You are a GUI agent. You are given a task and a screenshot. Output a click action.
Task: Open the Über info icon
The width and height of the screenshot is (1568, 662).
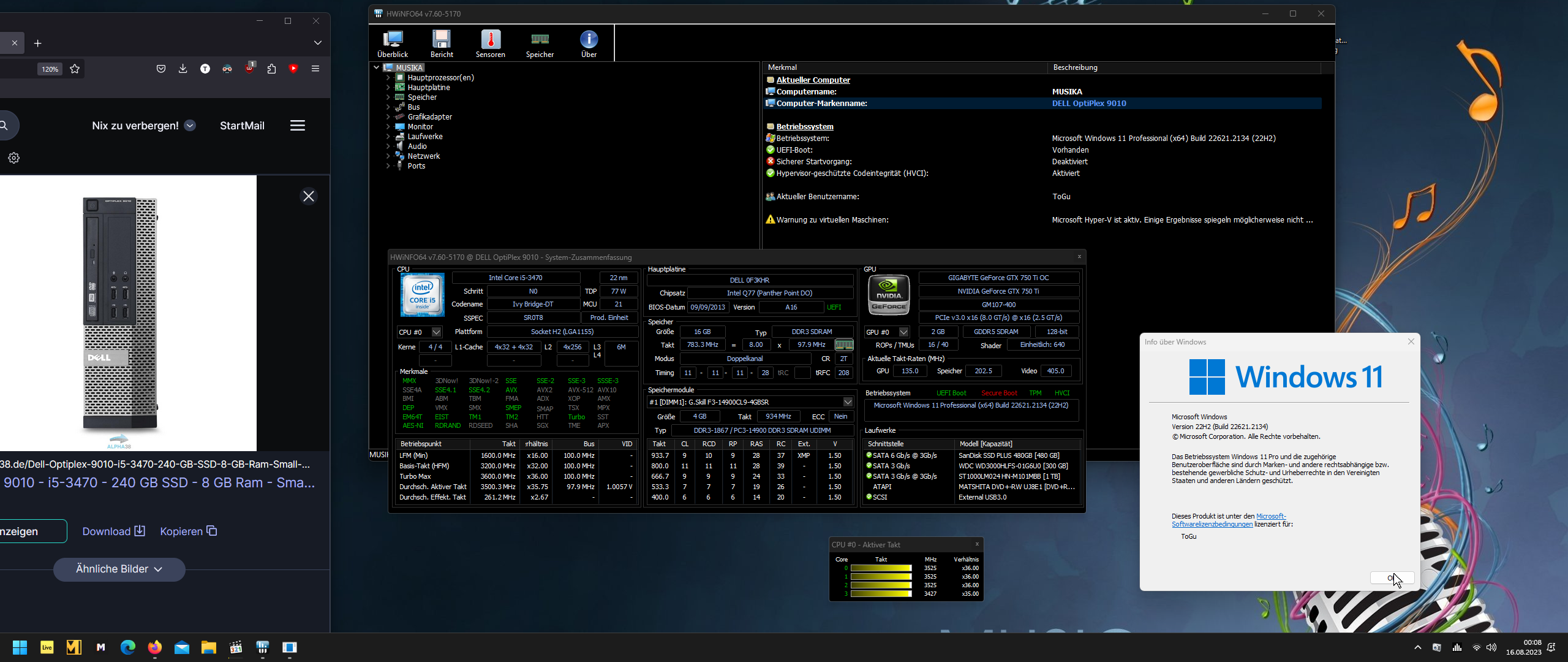[x=589, y=44]
